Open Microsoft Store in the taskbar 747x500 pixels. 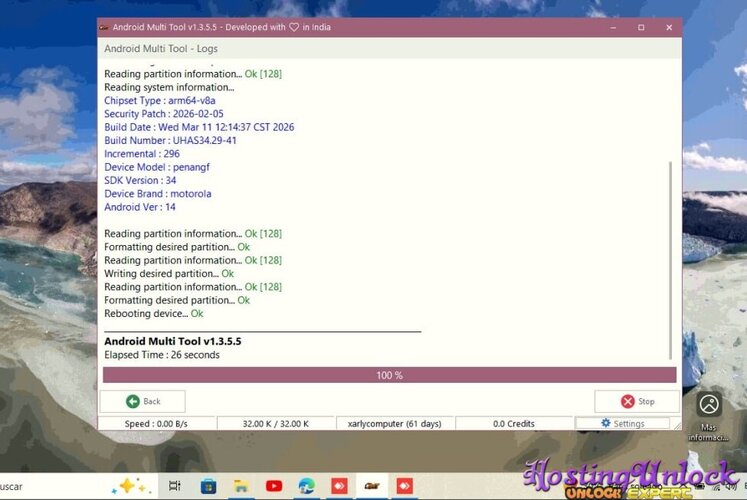(208, 486)
